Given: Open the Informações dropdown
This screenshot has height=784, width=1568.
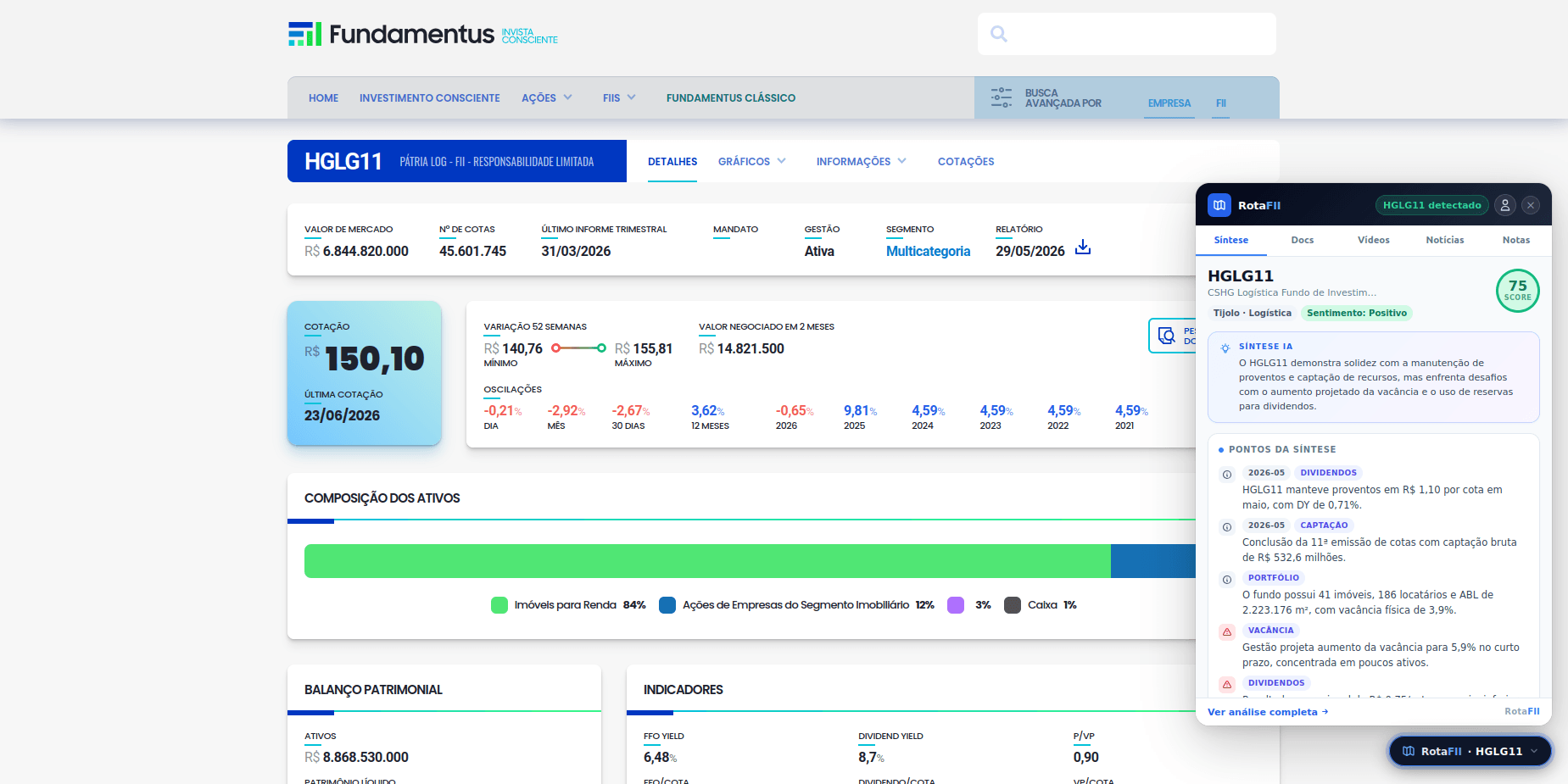Looking at the screenshot, I should [x=862, y=161].
